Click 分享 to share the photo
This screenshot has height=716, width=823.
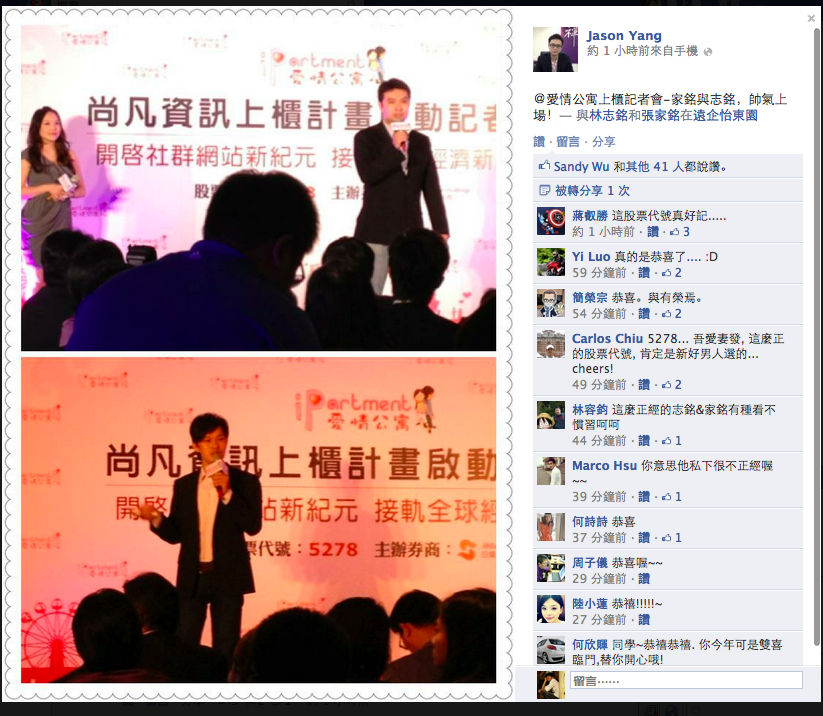(x=604, y=142)
